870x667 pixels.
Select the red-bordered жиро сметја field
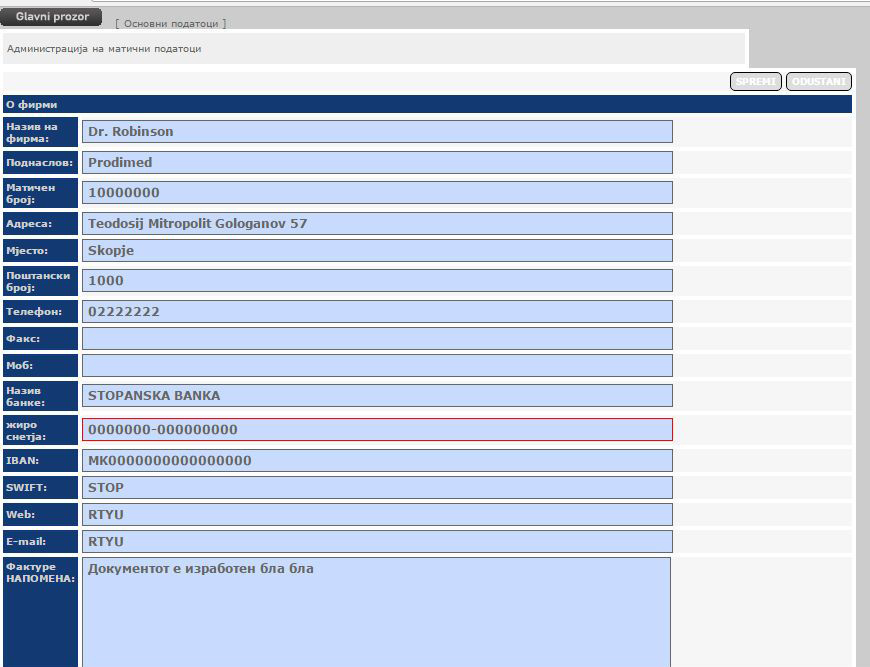(377, 430)
